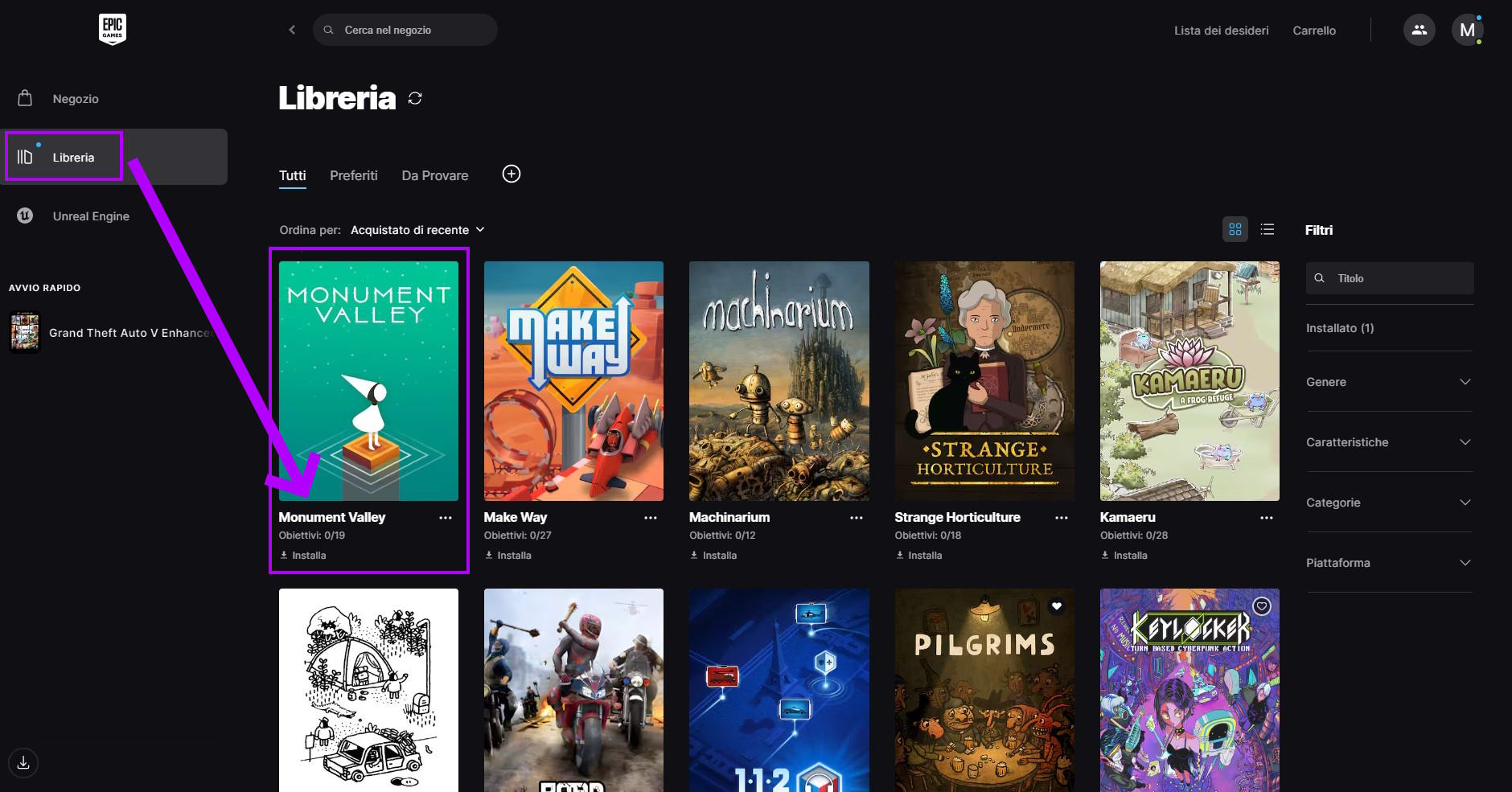Open the Keylocker cover thumbnail

pyautogui.click(x=1189, y=690)
